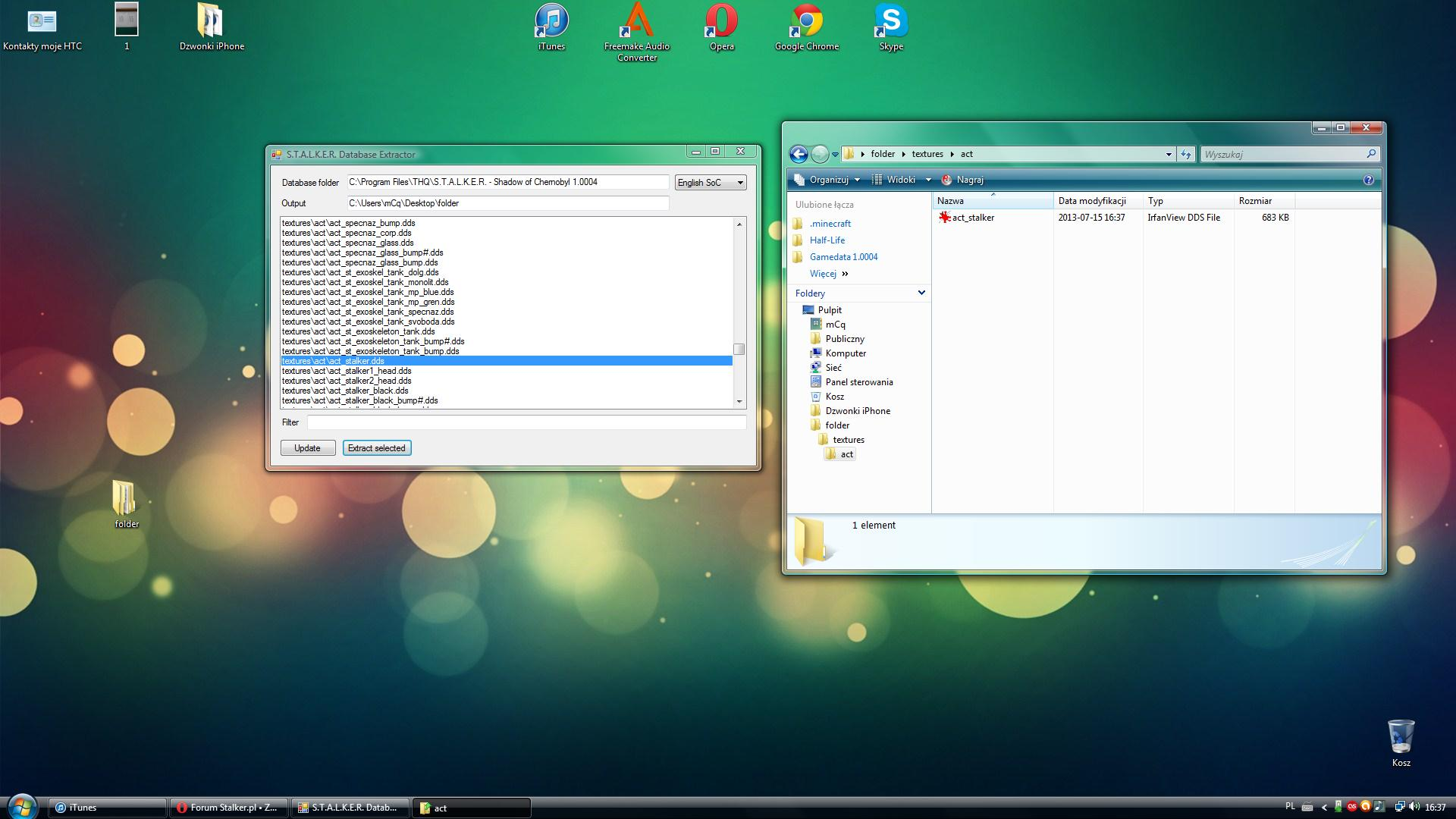1456x819 pixels.
Task: Select Pulpit in the folder tree
Action: [x=830, y=310]
